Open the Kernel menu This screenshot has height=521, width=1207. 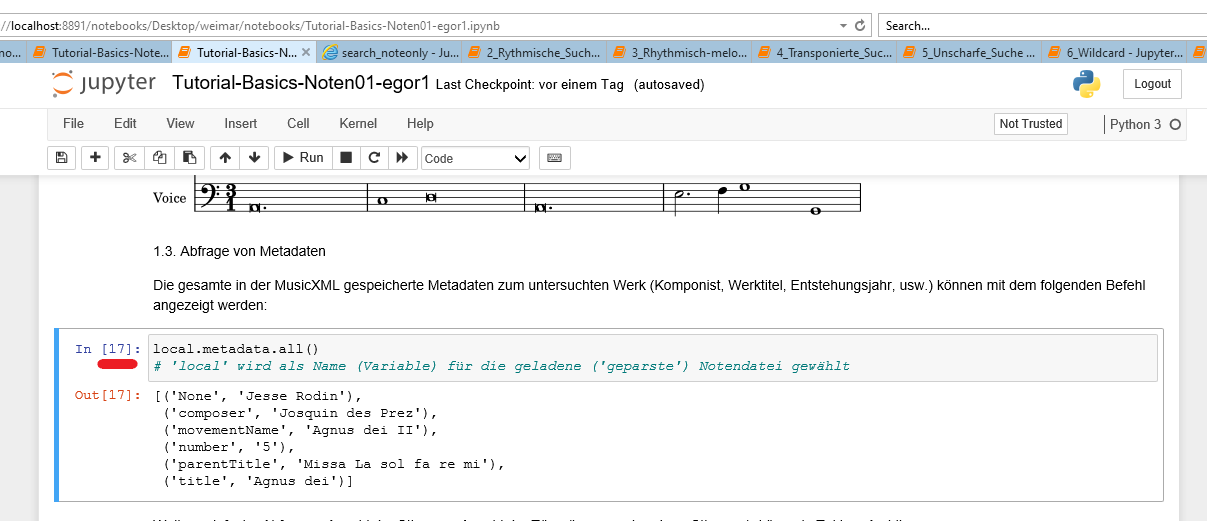coord(358,124)
